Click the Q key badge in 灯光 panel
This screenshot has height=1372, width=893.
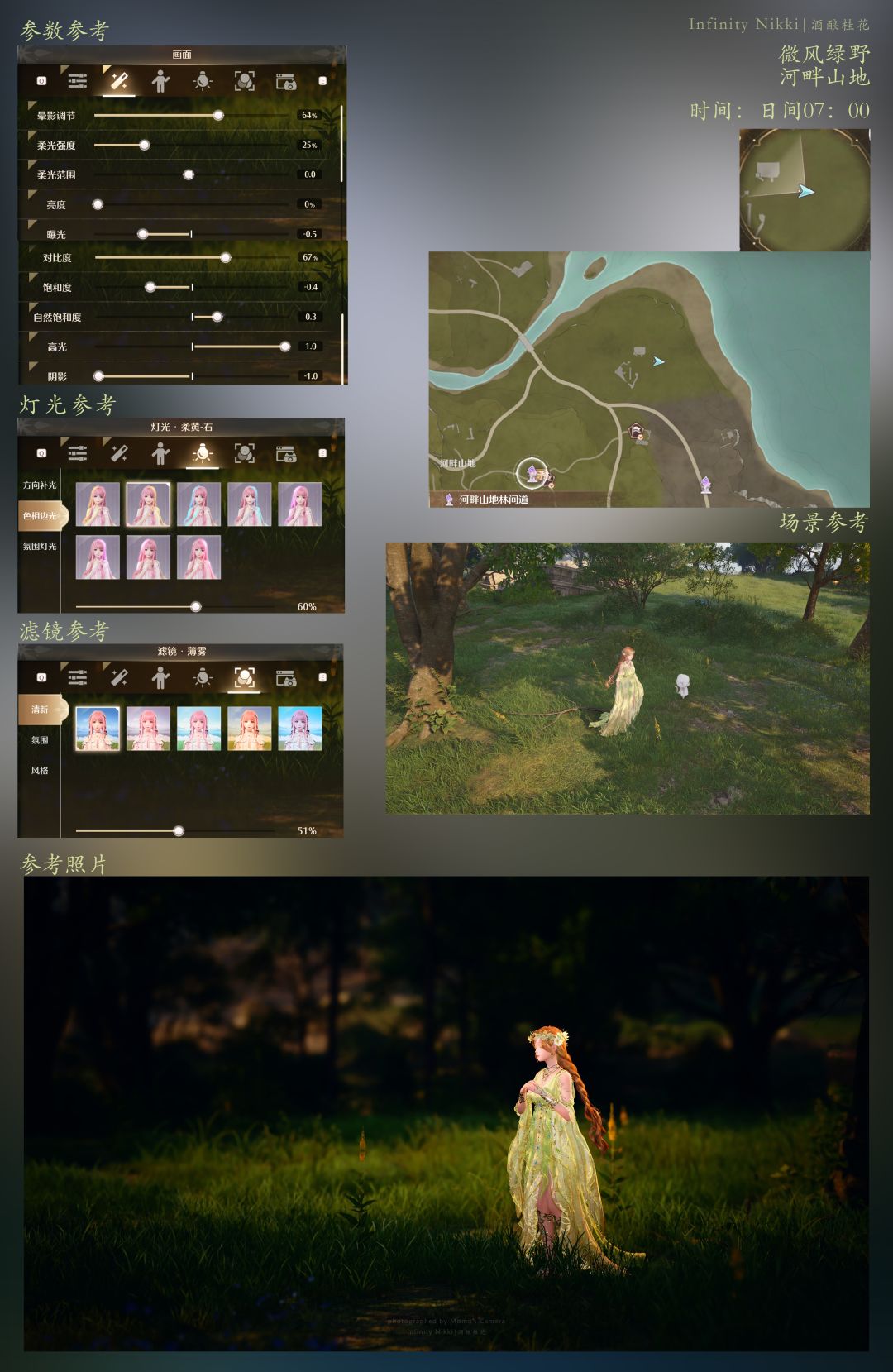tap(41, 452)
